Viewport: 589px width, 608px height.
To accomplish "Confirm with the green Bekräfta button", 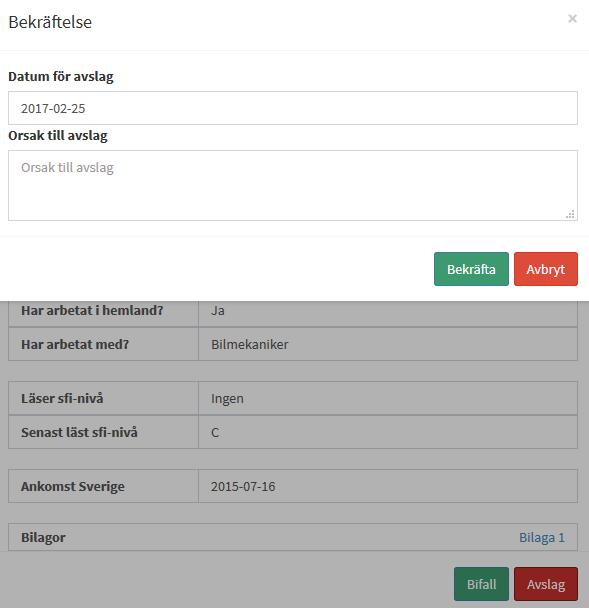I will point(471,269).
